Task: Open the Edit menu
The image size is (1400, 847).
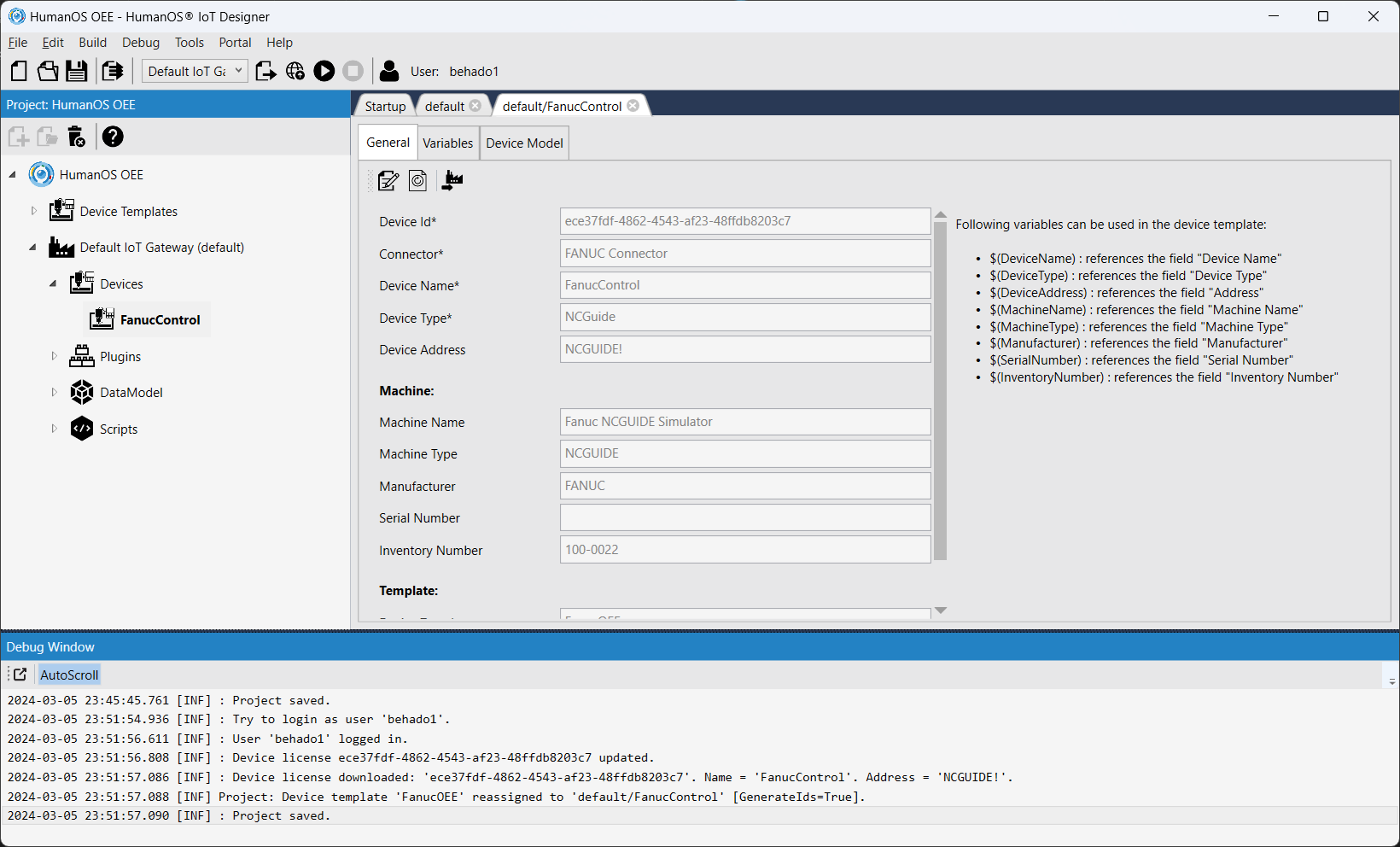Action: [53, 43]
